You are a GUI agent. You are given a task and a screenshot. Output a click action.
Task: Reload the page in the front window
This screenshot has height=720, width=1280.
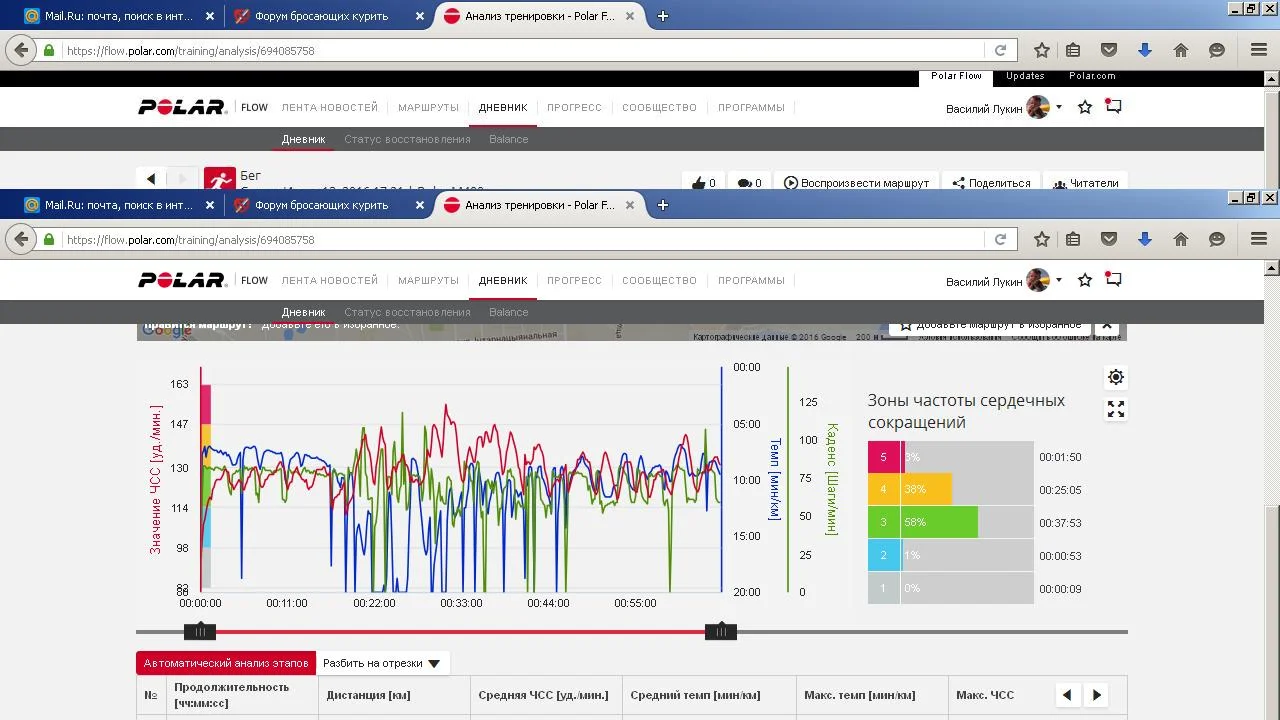click(1000, 239)
